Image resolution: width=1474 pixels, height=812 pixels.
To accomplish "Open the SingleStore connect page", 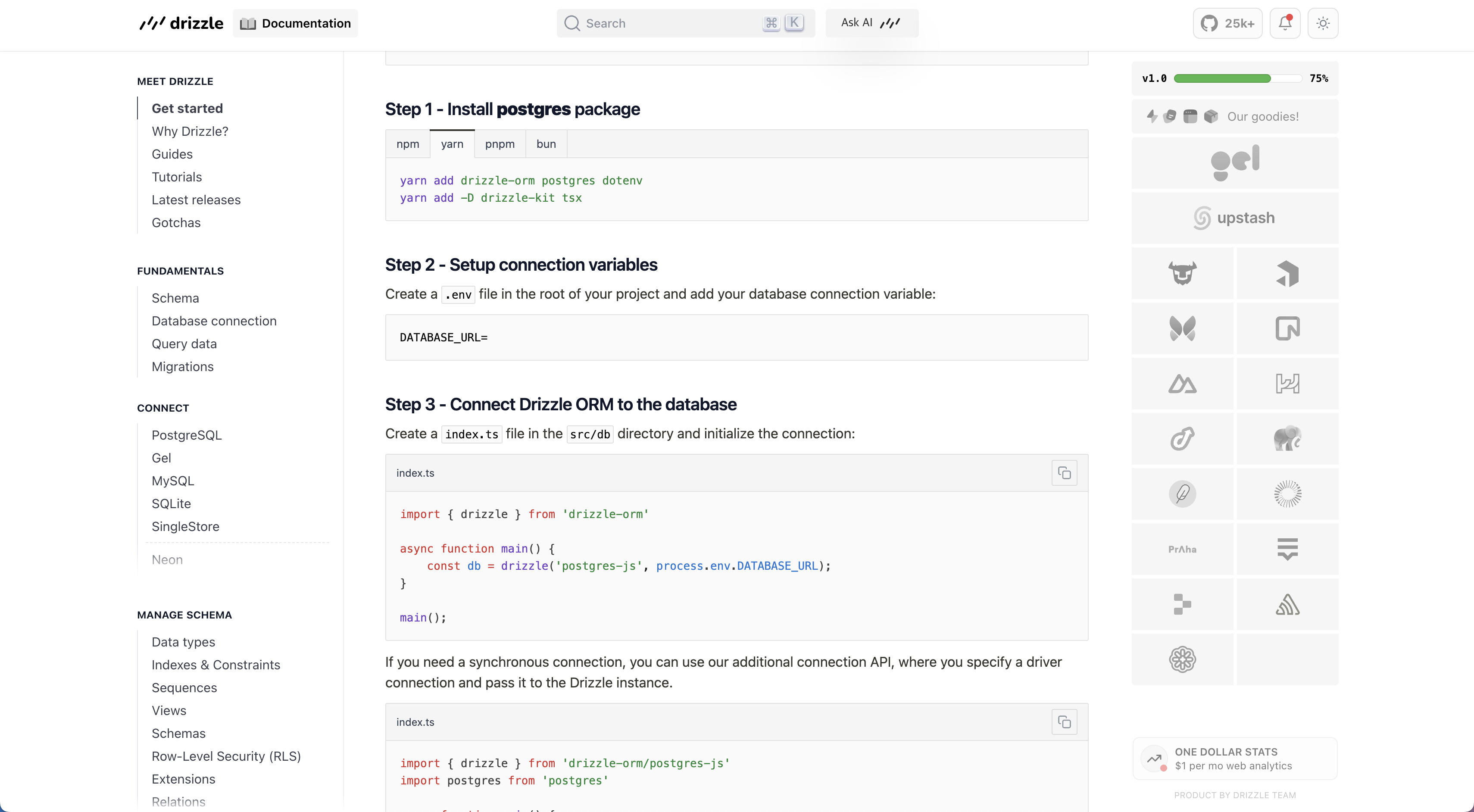I will [x=185, y=526].
